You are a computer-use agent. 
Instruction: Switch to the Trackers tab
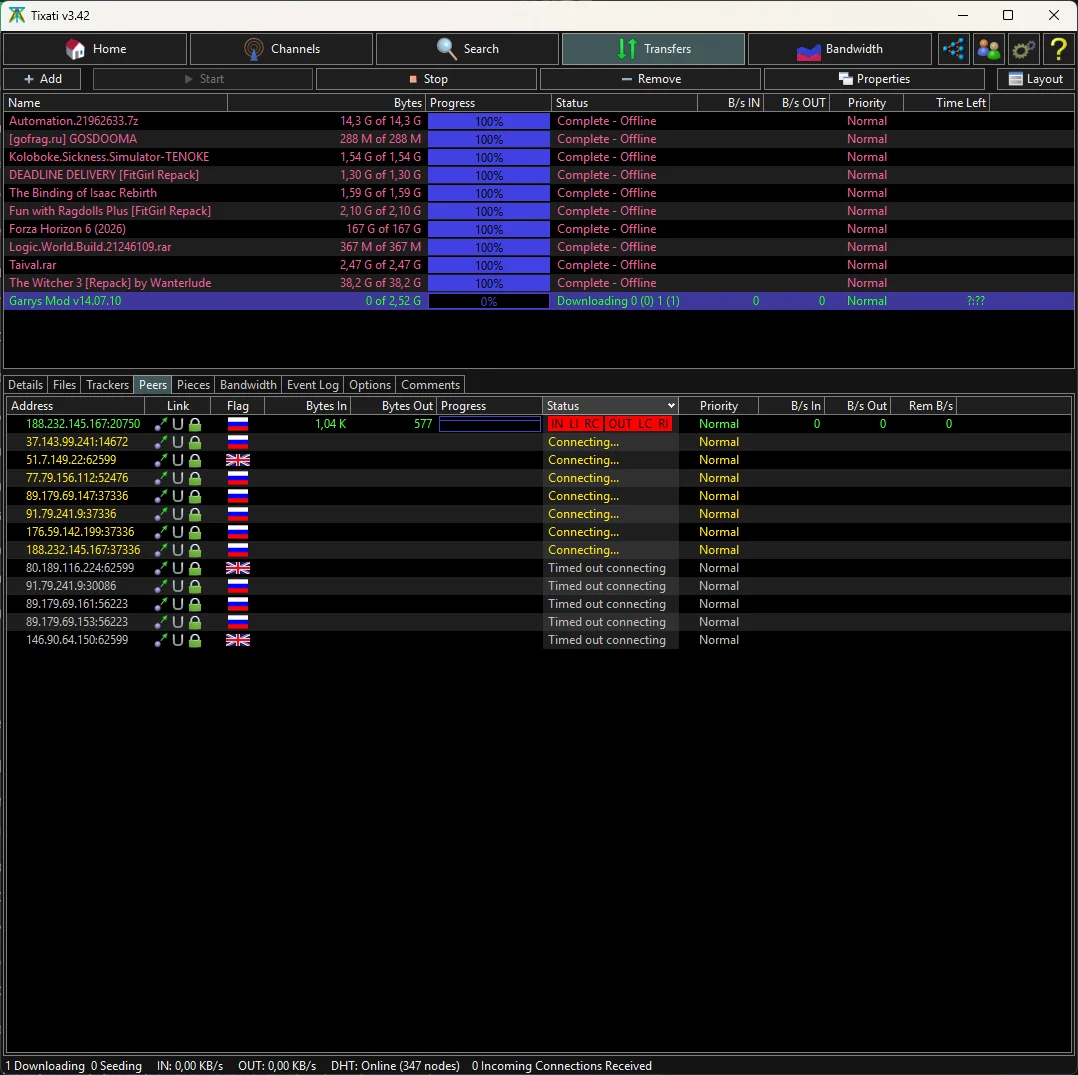point(107,385)
